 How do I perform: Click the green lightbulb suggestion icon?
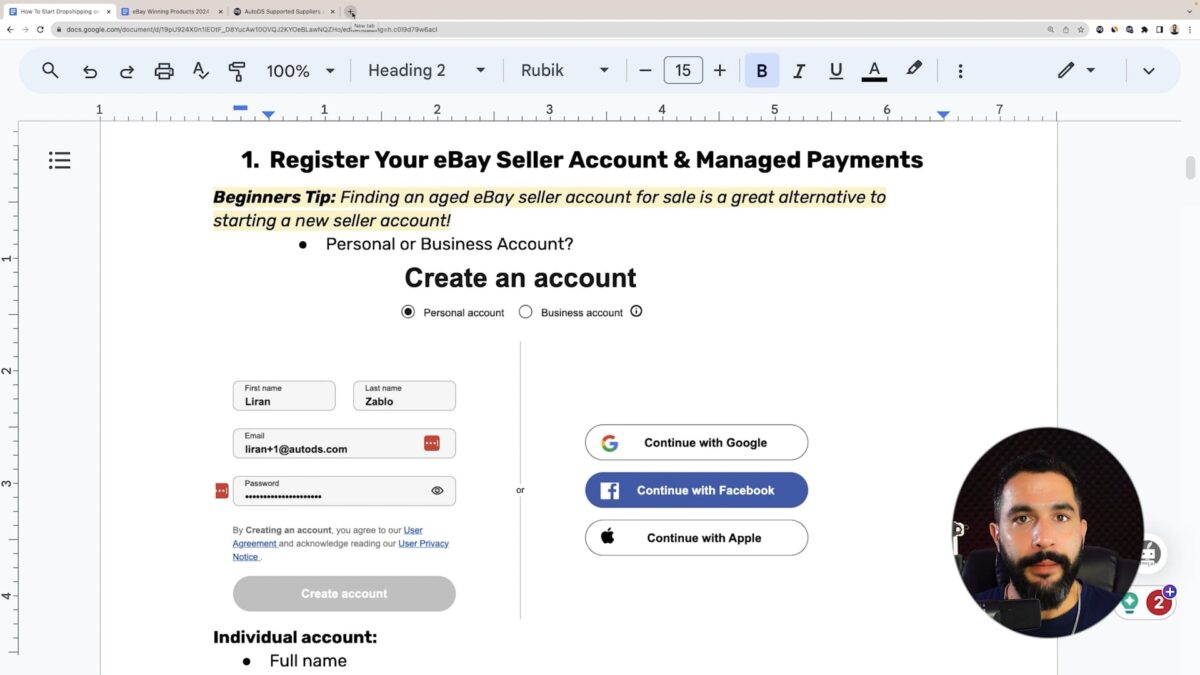1130,602
